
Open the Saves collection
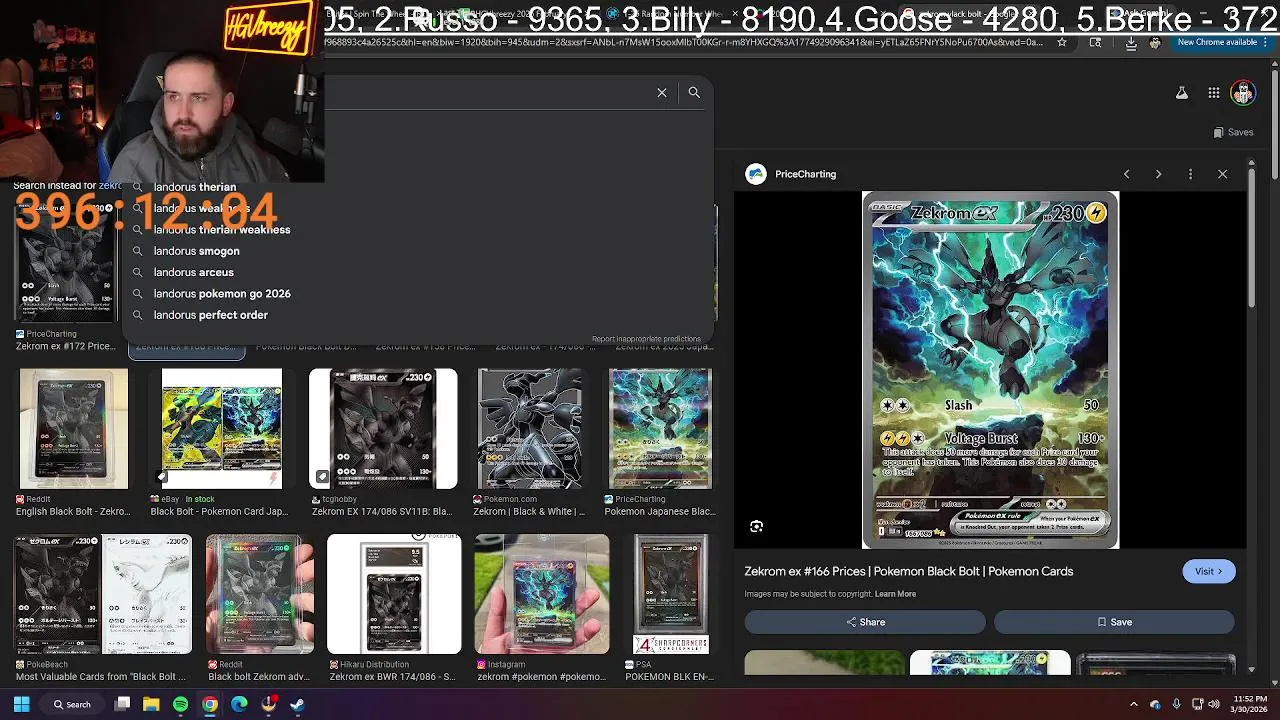(x=1233, y=132)
